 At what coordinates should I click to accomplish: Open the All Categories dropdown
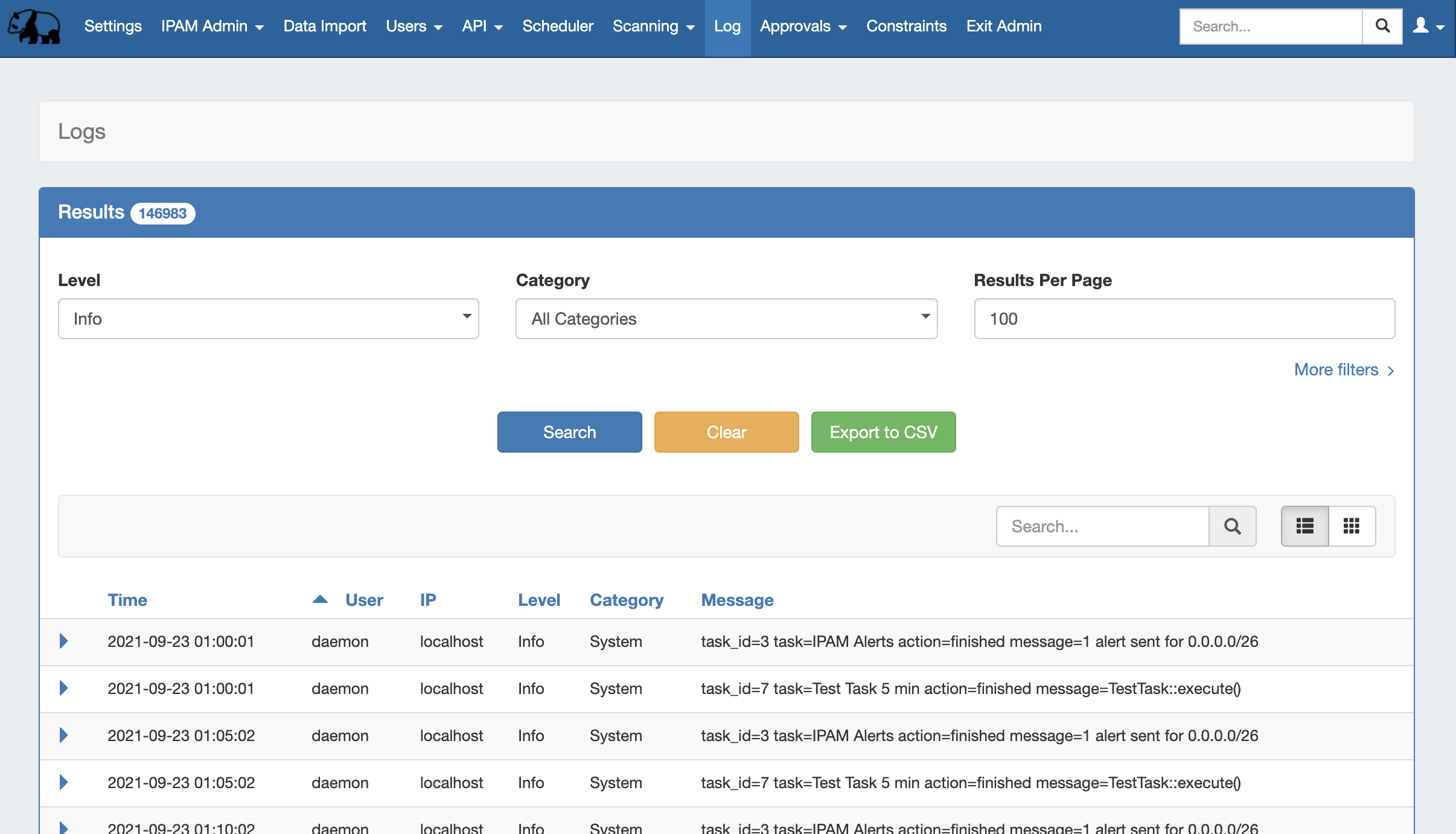(x=726, y=319)
